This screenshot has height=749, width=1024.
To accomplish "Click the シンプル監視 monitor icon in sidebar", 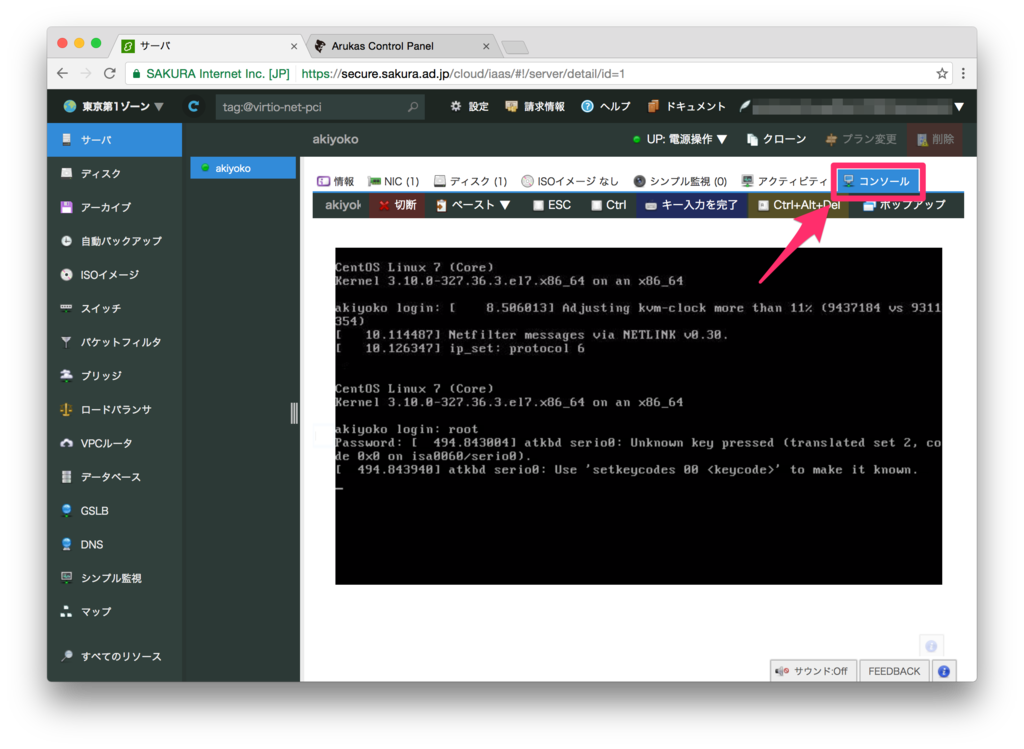I will (66, 577).
